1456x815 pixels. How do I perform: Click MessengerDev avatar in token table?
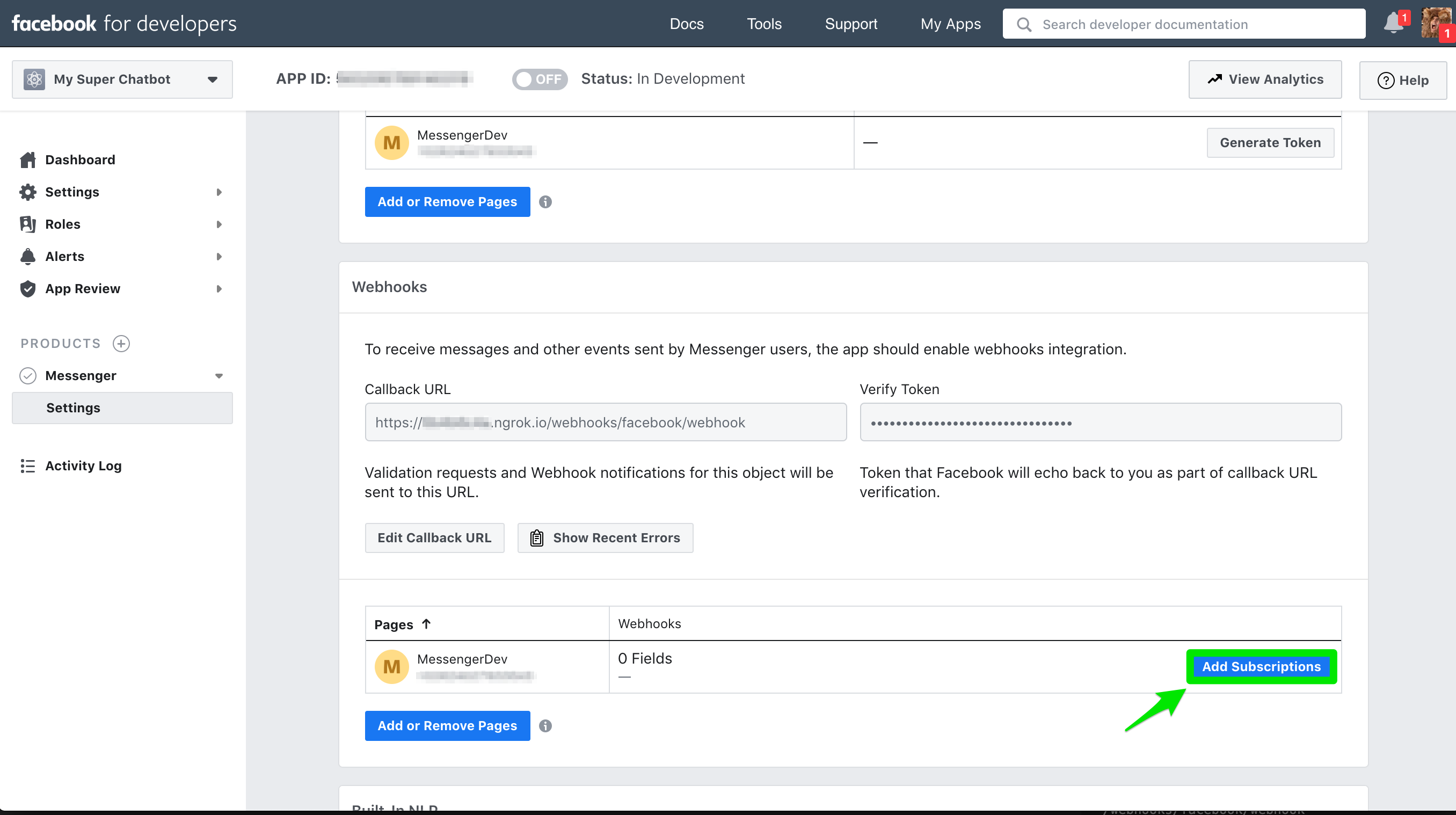392,143
